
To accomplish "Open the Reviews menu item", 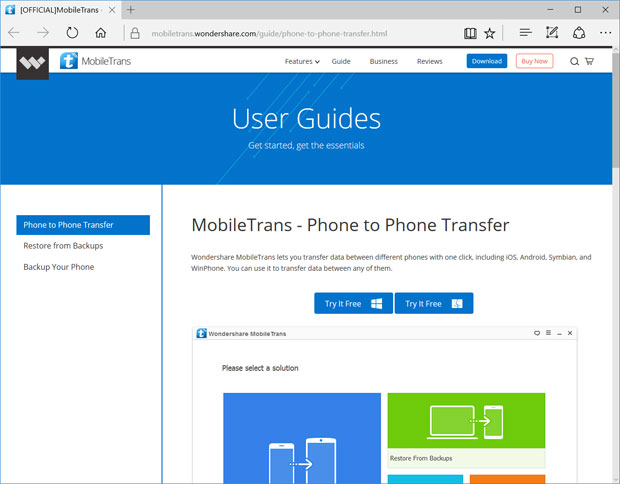I will click(429, 61).
